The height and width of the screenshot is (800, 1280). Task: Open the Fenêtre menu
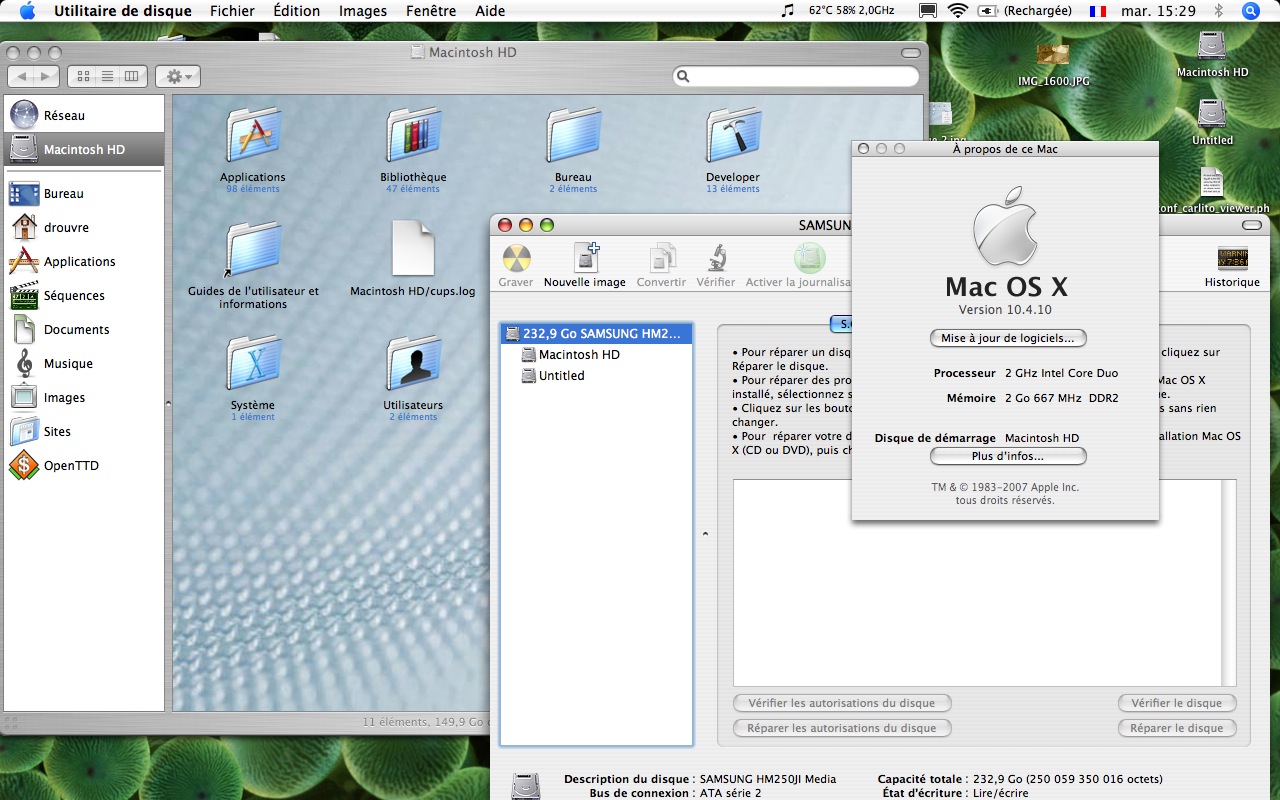433,11
